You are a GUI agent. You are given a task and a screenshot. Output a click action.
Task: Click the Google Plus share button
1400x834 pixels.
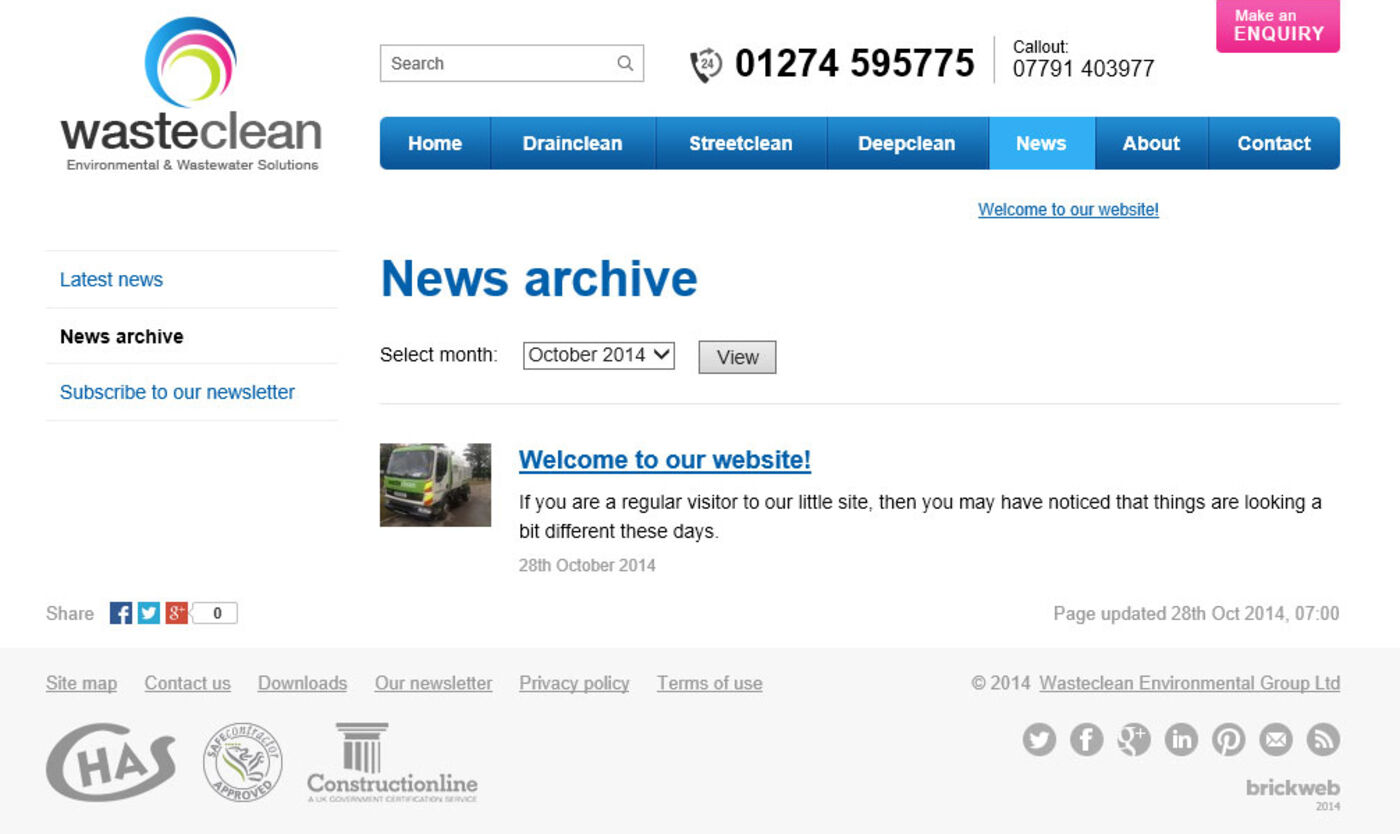coord(177,613)
